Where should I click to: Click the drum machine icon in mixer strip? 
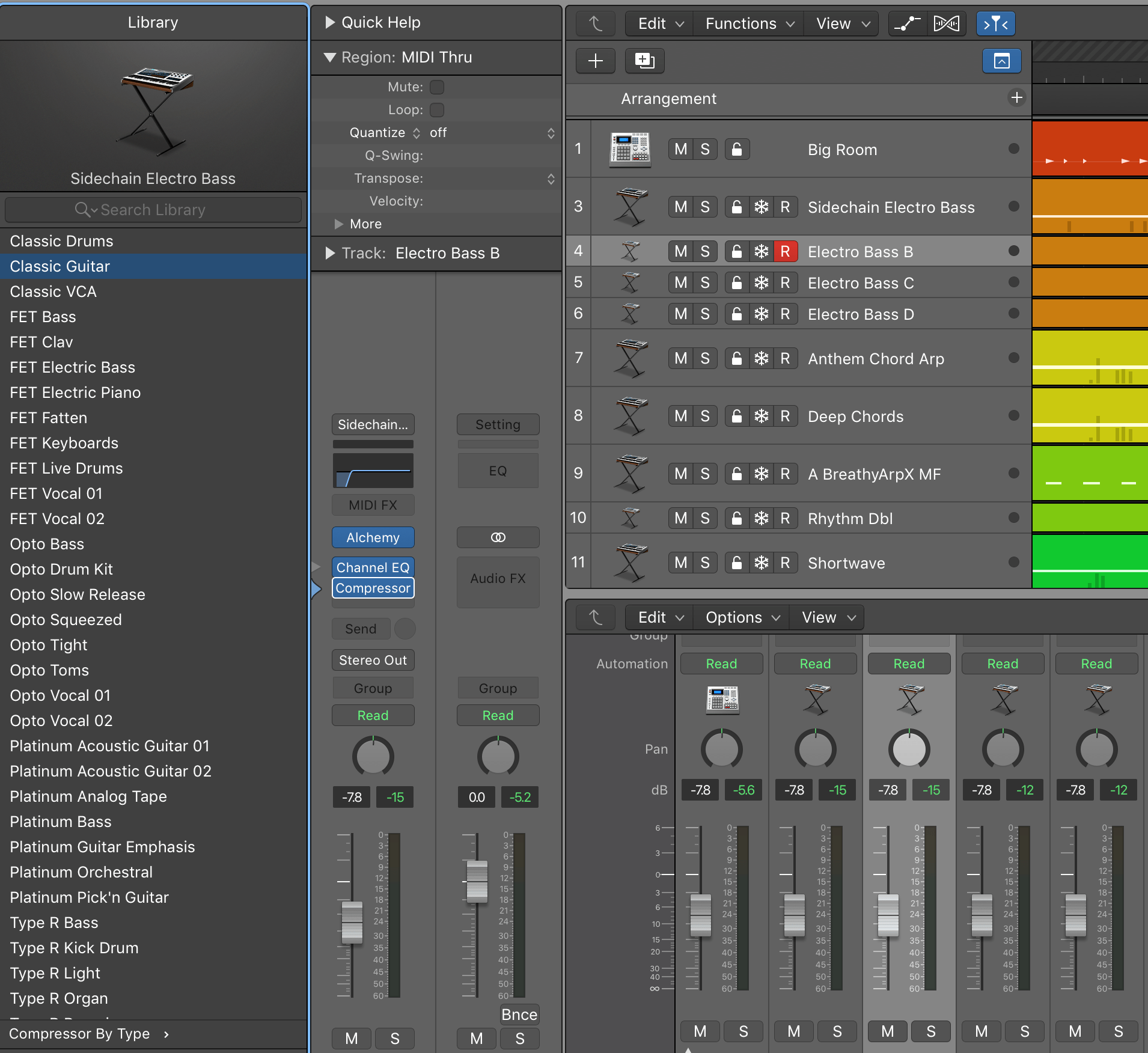click(722, 700)
